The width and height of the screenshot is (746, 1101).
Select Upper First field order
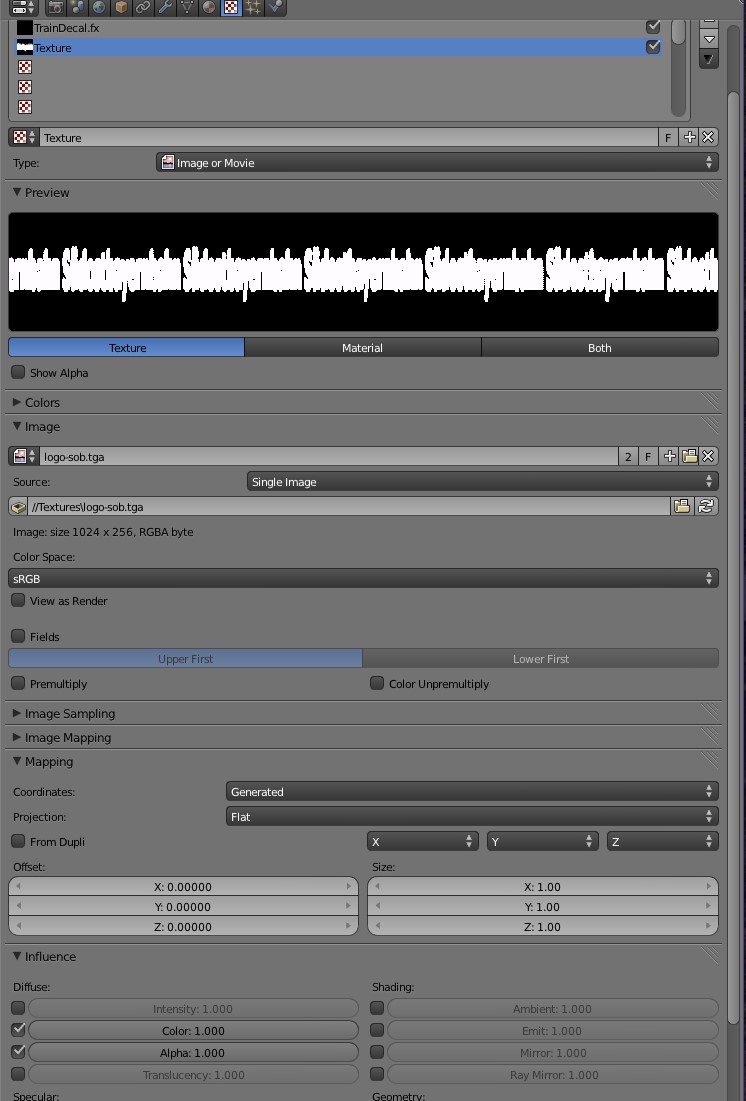pyautogui.click(x=185, y=659)
